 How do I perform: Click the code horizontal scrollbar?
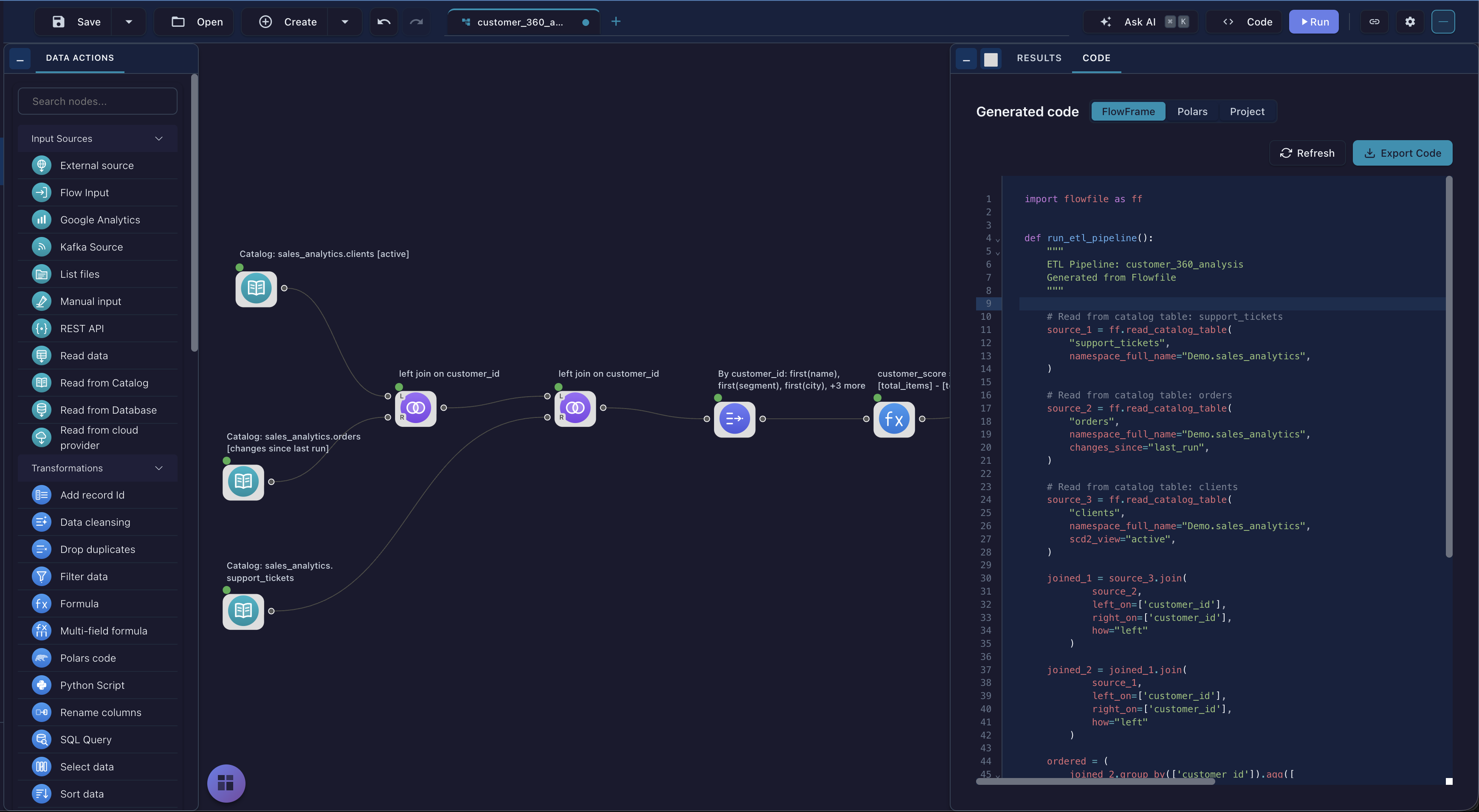point(1095,781)
